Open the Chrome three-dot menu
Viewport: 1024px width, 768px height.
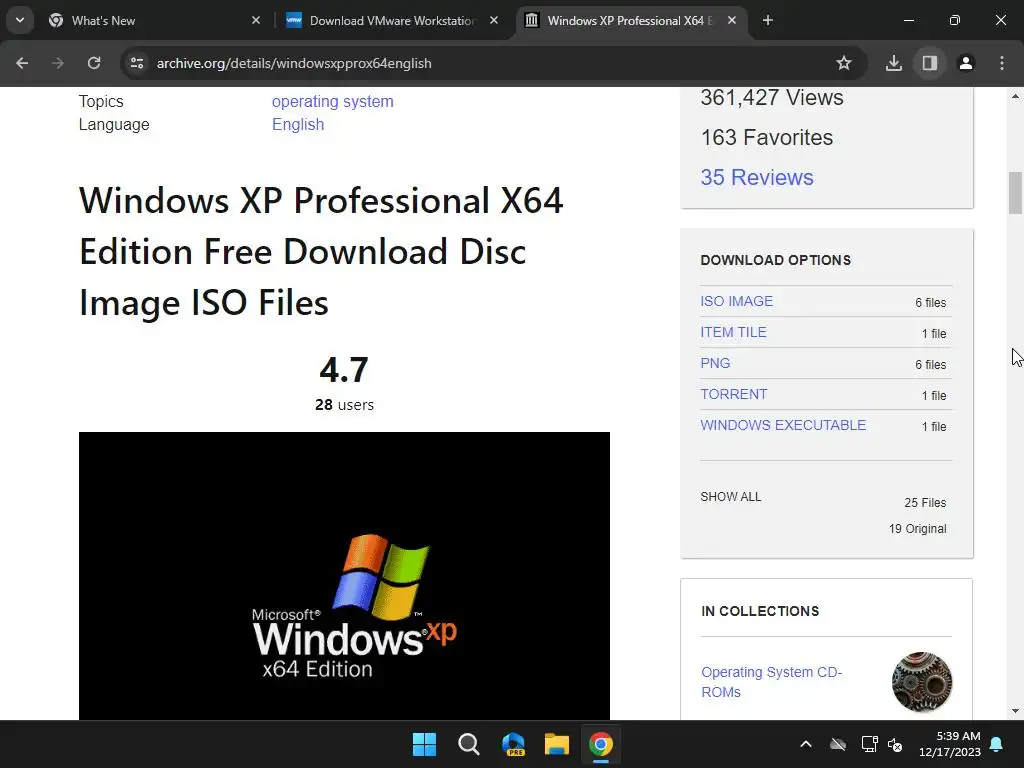point(1002,63)
